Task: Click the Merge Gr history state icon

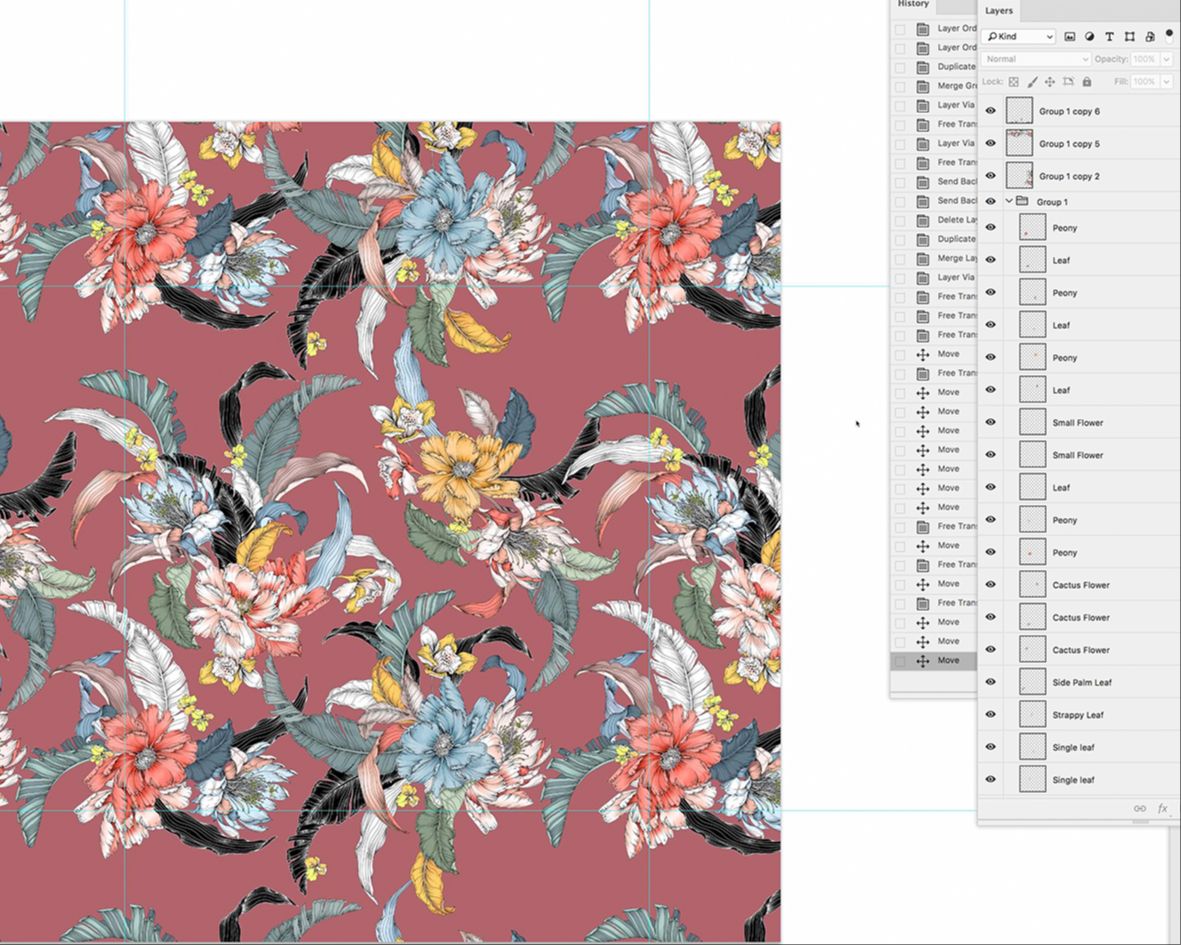Action: pos(923,86)
